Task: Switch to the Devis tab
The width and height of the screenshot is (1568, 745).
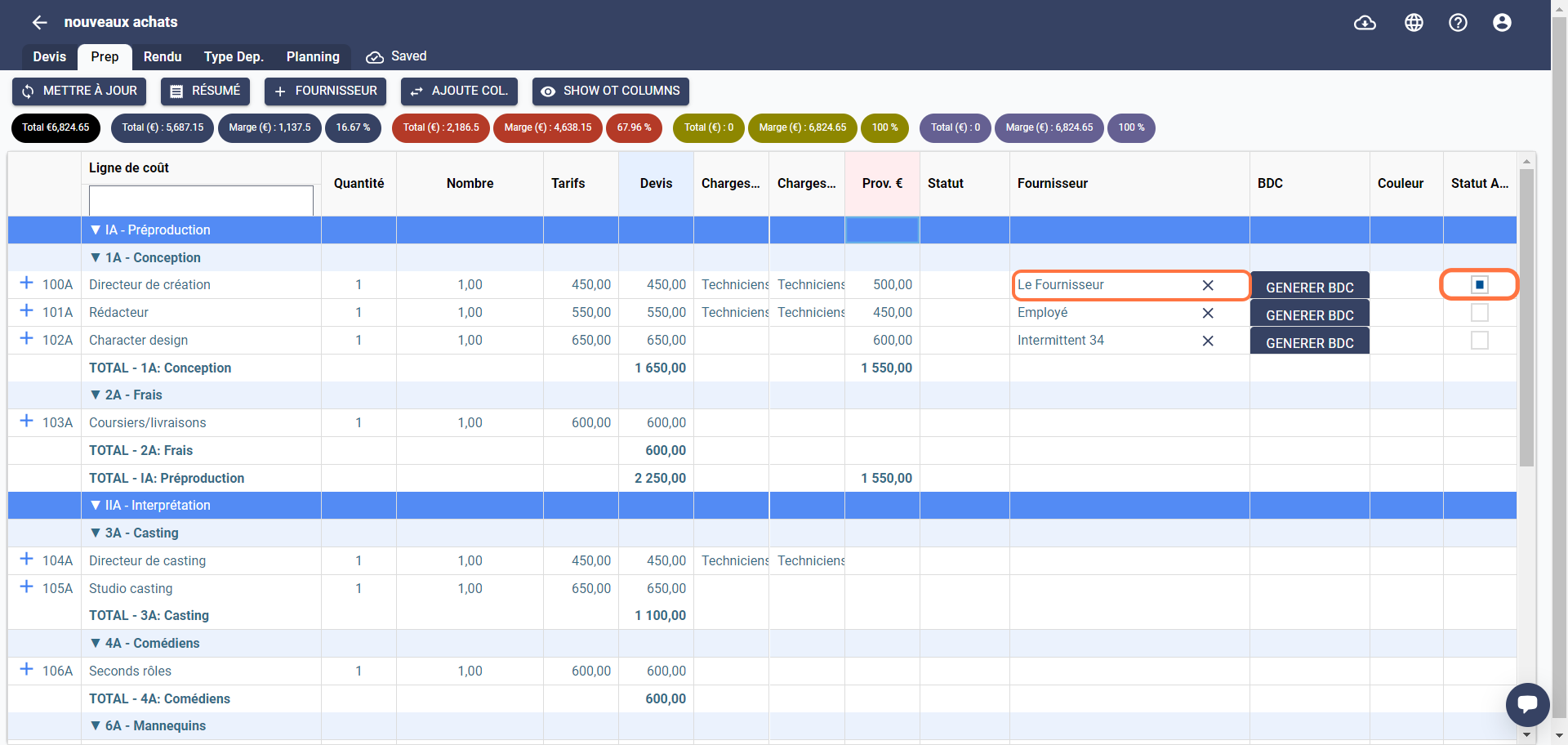Action: point(49,56)
